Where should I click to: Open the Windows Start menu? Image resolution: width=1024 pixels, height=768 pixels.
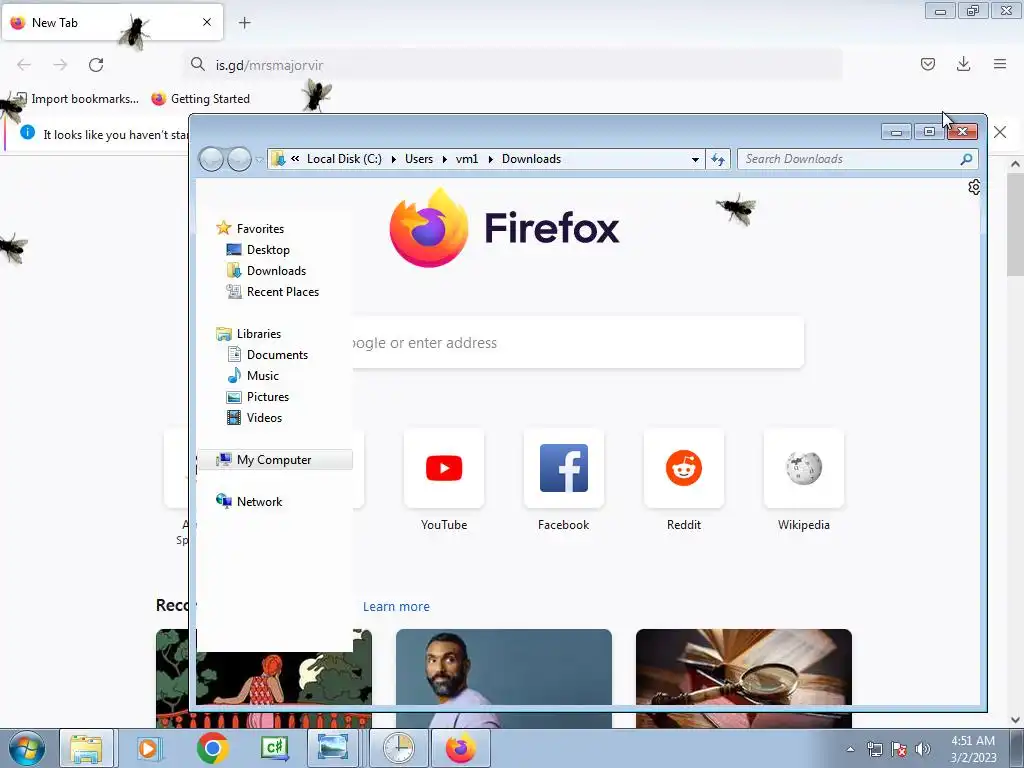tap(27, 748)
